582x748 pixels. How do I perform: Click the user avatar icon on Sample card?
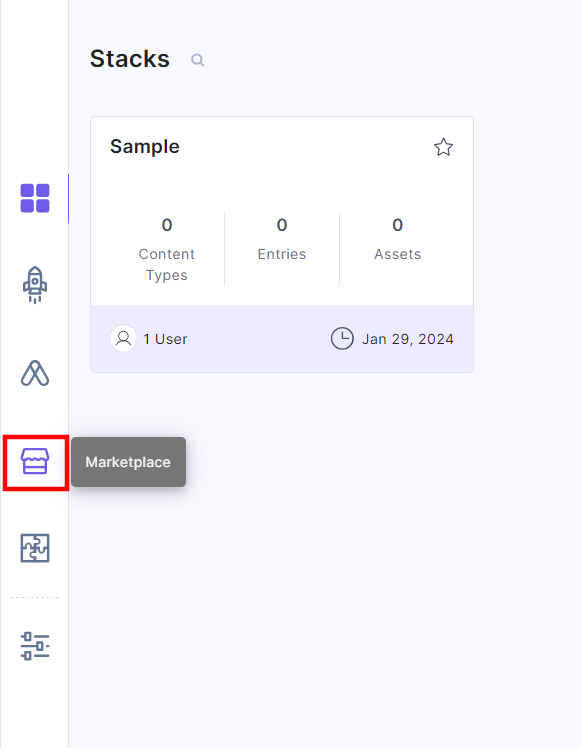124,339
